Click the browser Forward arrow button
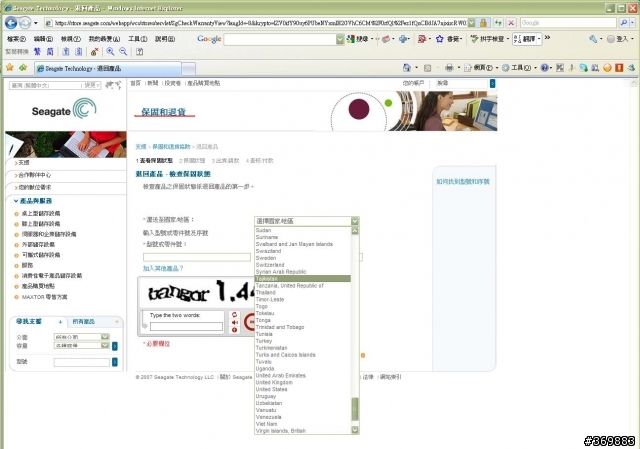640x449 pixels. coord(24,23)
